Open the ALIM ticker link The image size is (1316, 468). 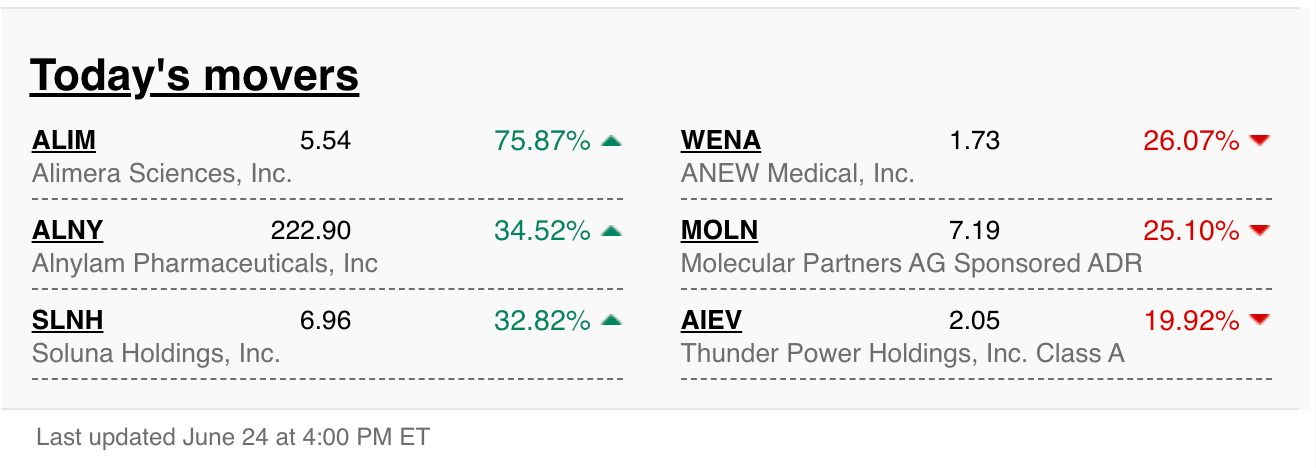[x=64, y=141]
